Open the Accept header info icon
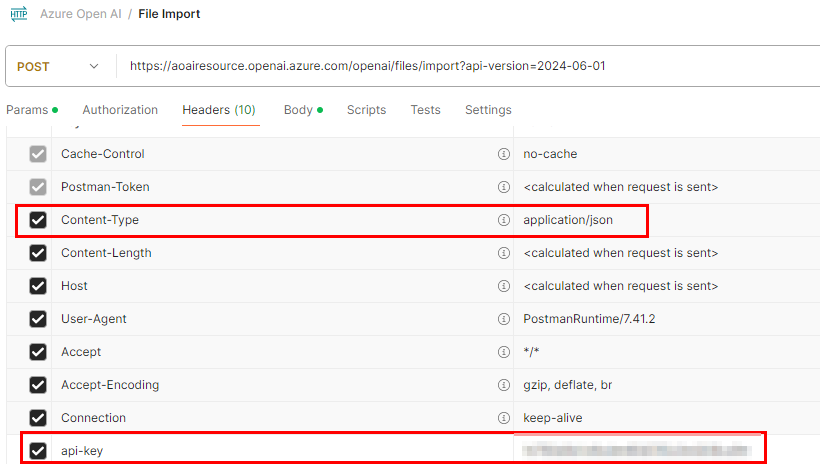This screenshot has width=820, height=464. tap(504, 352)
